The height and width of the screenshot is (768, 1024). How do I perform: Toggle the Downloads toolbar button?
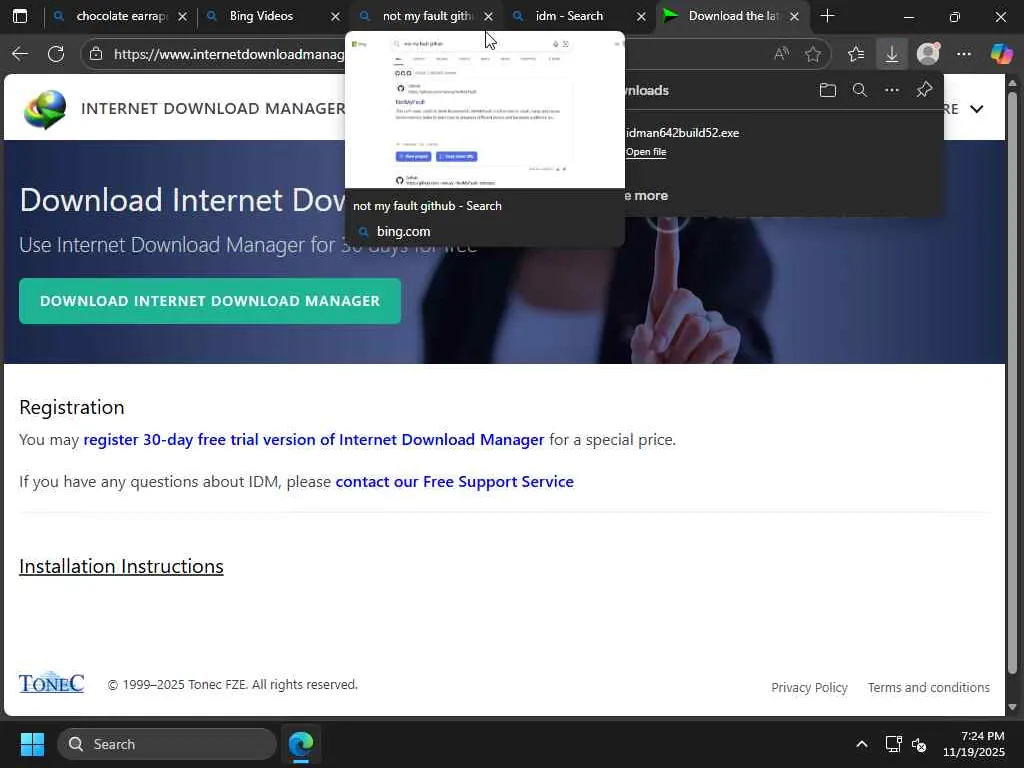tap(891, 54)
